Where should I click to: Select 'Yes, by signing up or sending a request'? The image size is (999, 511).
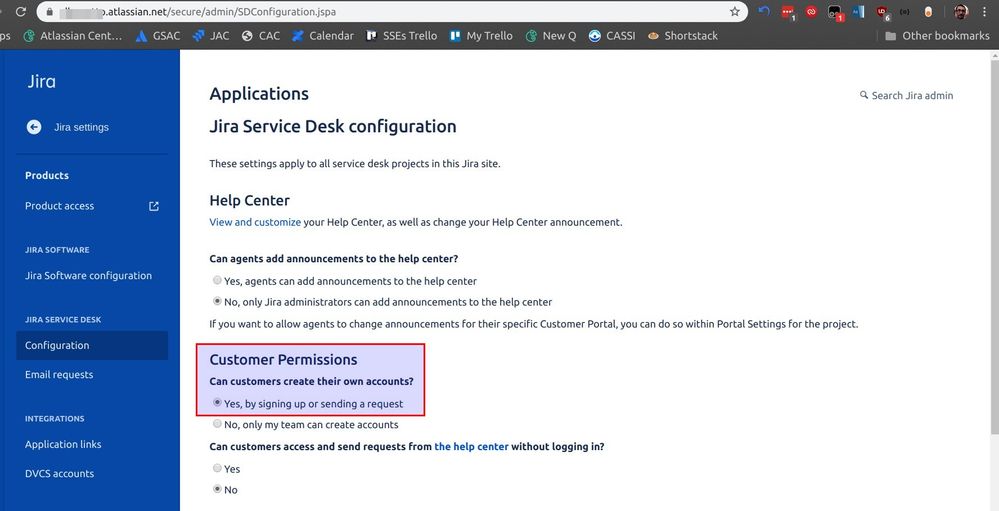[x=217, y=403]
